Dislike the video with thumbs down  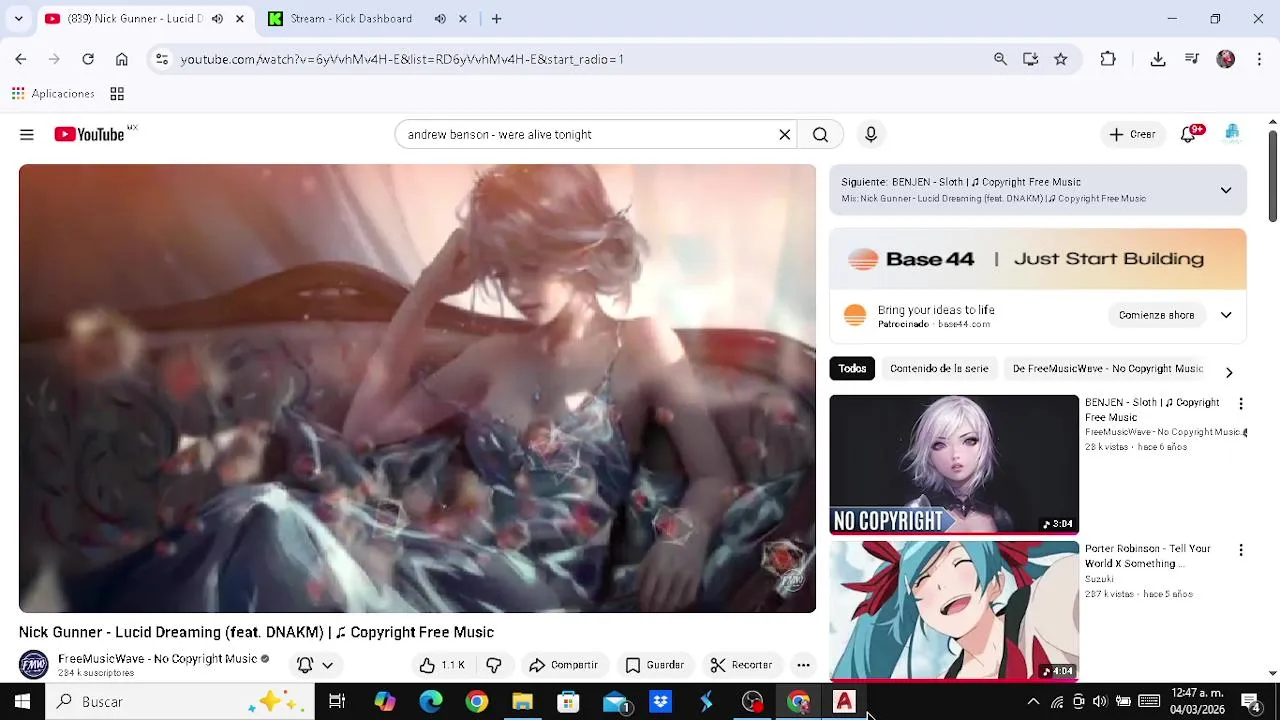click(494, 665)
